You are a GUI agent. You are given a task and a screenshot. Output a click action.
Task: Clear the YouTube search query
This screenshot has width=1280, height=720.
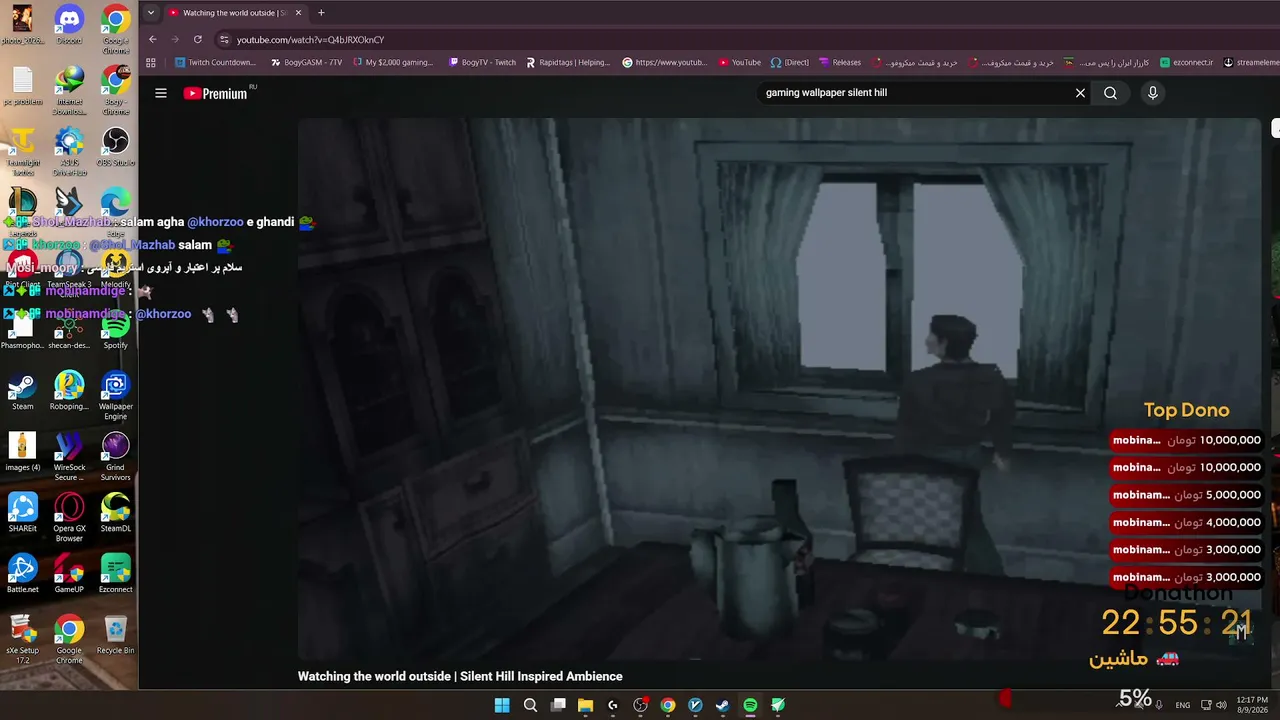(x=1080, y=93)
